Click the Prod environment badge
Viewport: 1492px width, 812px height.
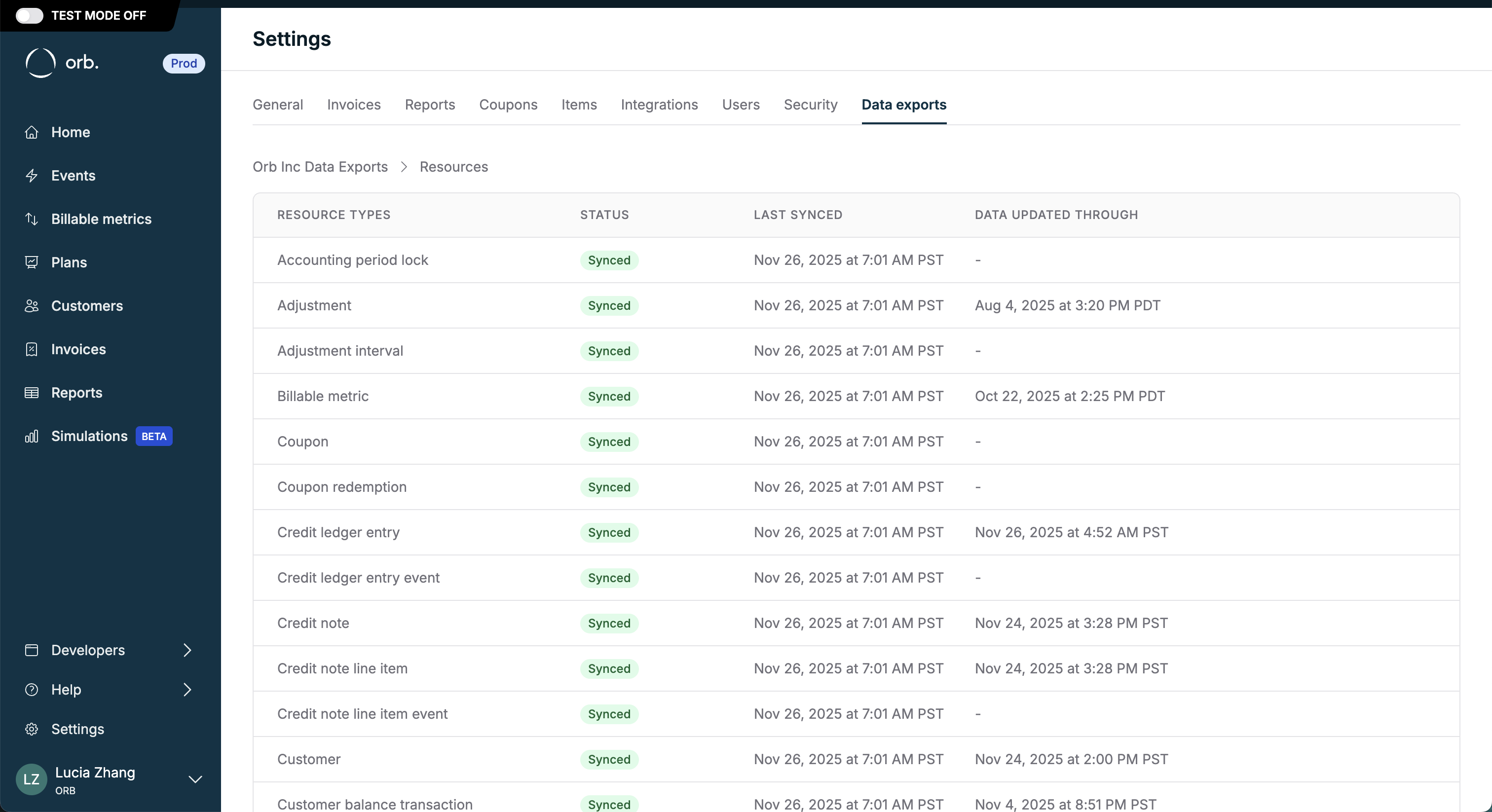(184, 63)
